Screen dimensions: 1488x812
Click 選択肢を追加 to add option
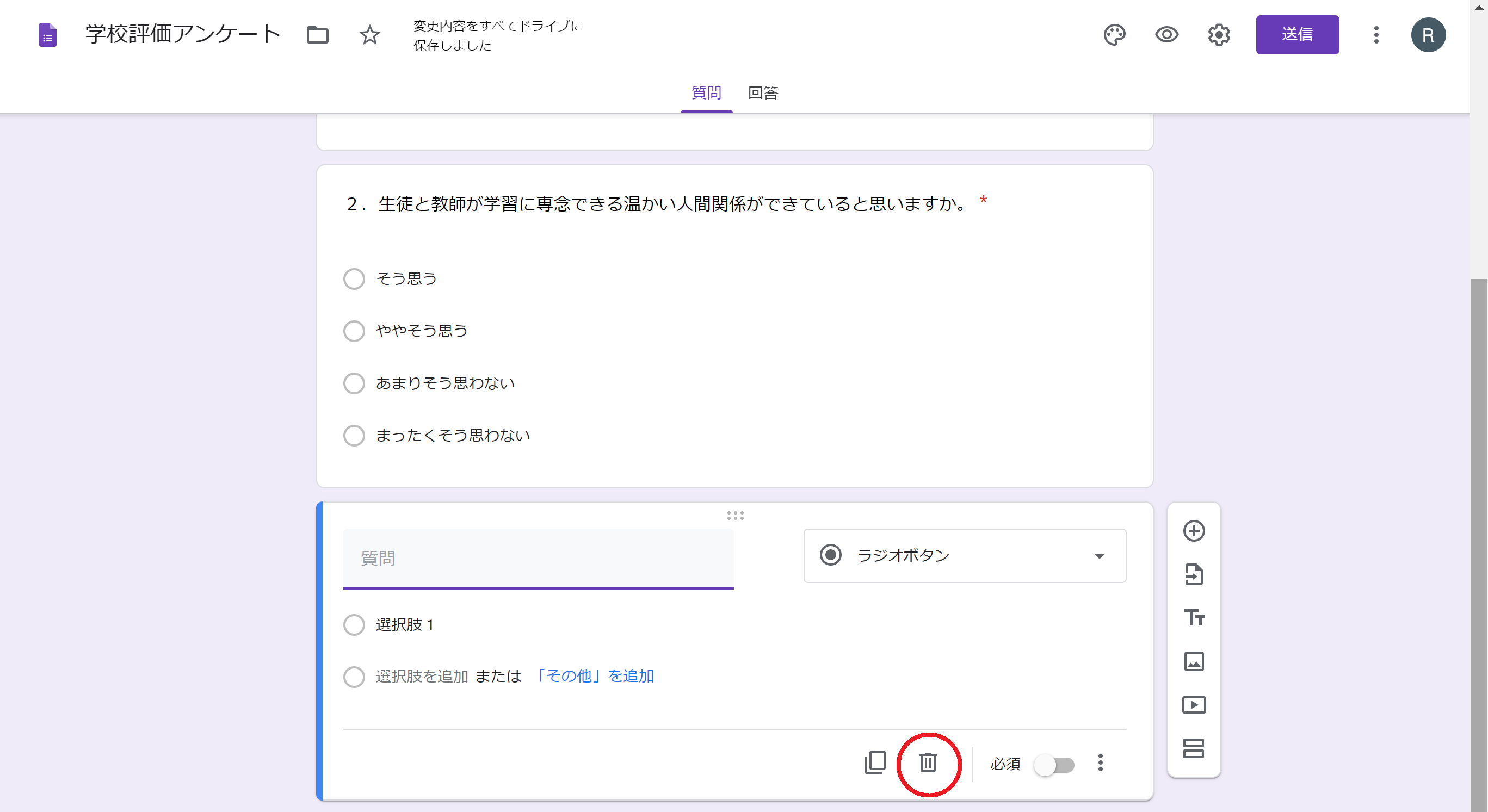point(422,676)
